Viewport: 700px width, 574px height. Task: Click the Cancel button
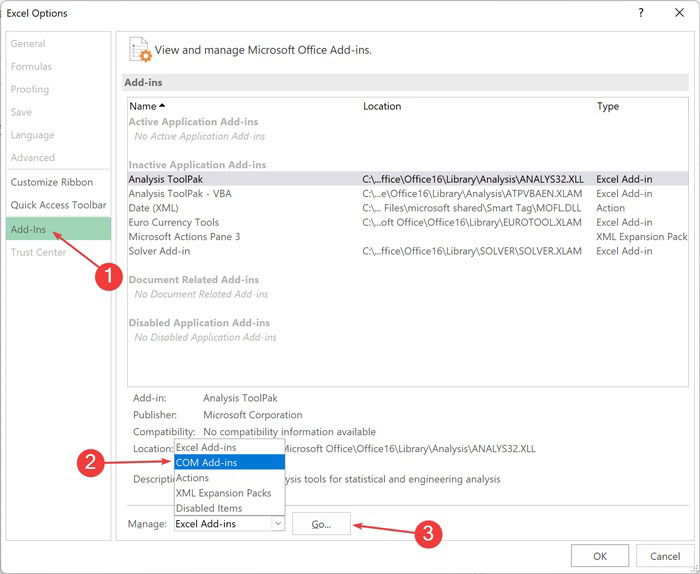(x=665, y=556)
